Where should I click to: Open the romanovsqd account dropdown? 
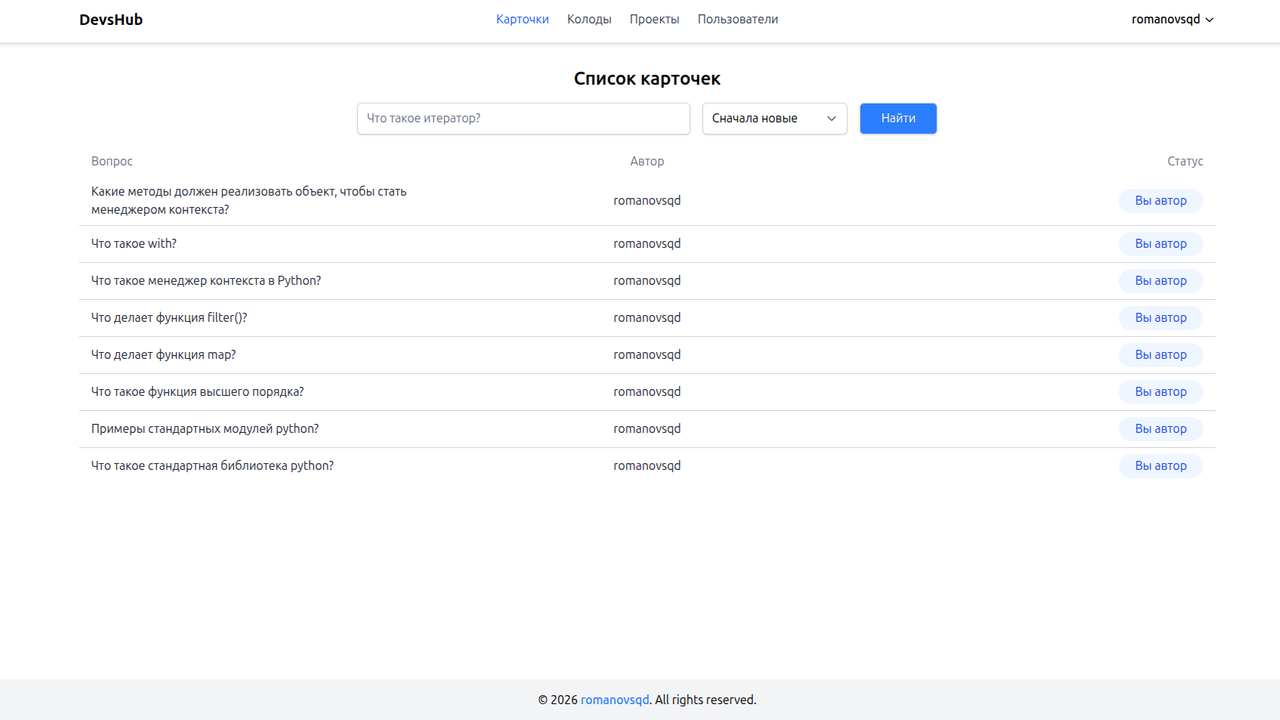tap(1165, 19)
